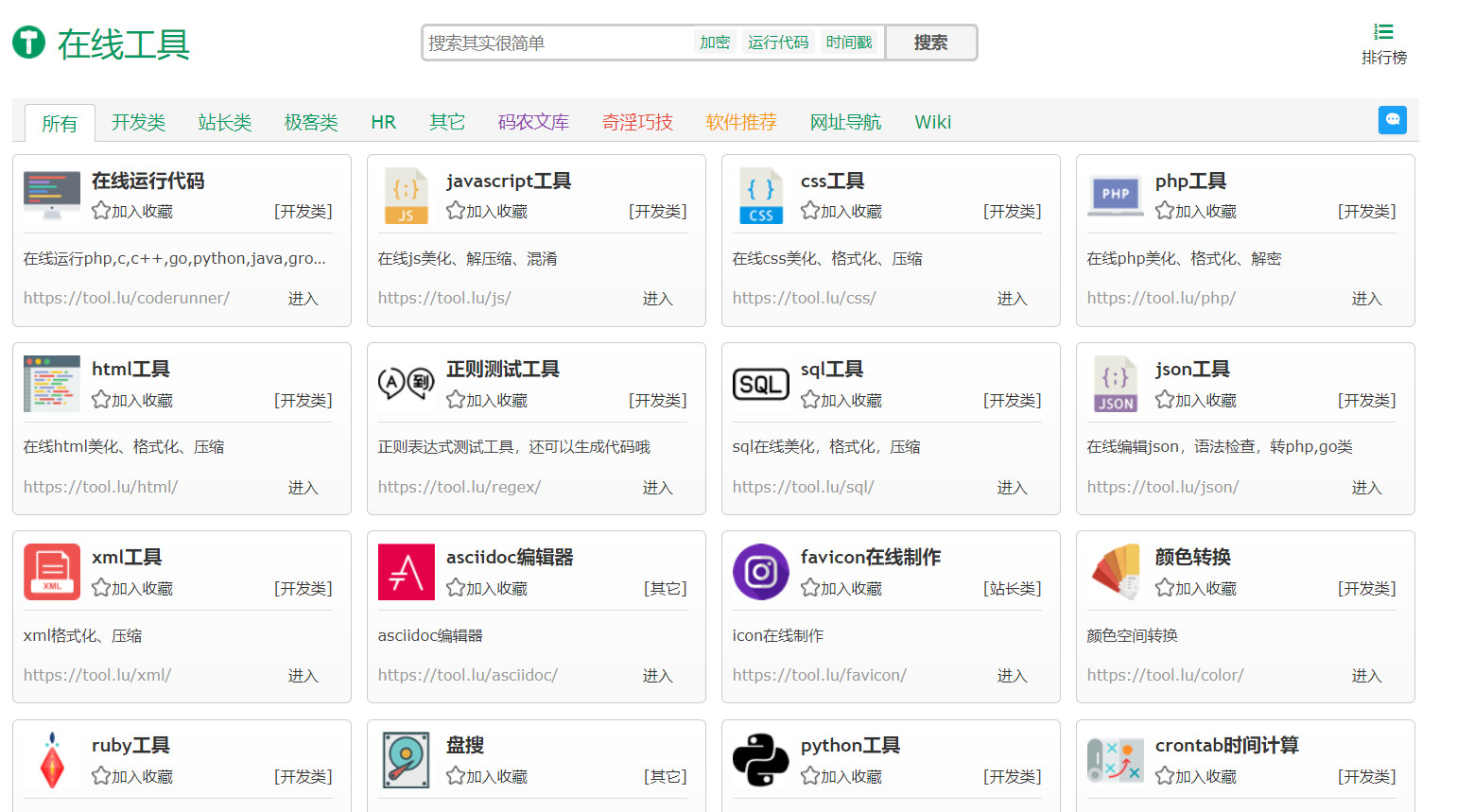Open the javascript工具 JS file icon
1457x812 pixels.
click(x=407, y=196)
